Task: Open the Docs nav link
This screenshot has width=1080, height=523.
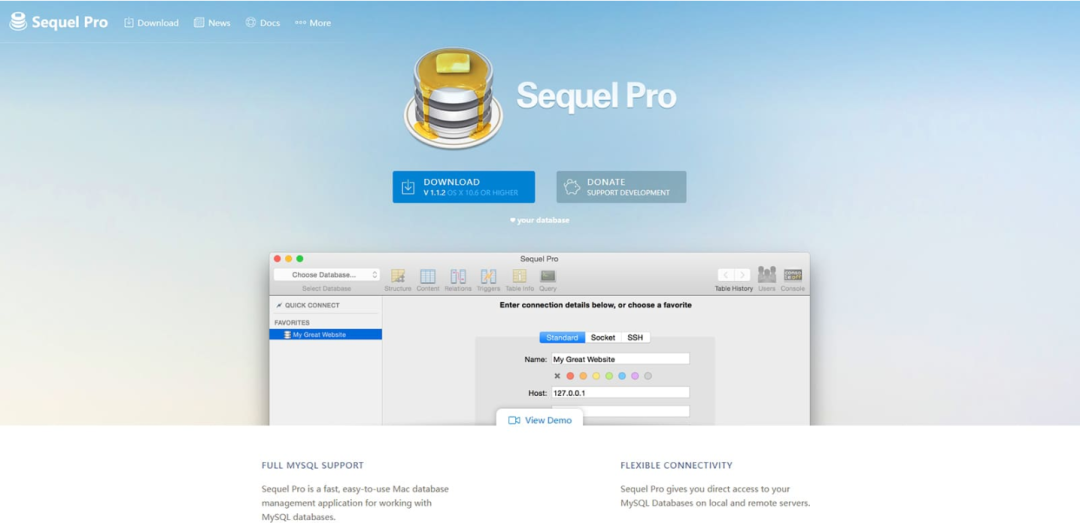Action: [263, 23]
